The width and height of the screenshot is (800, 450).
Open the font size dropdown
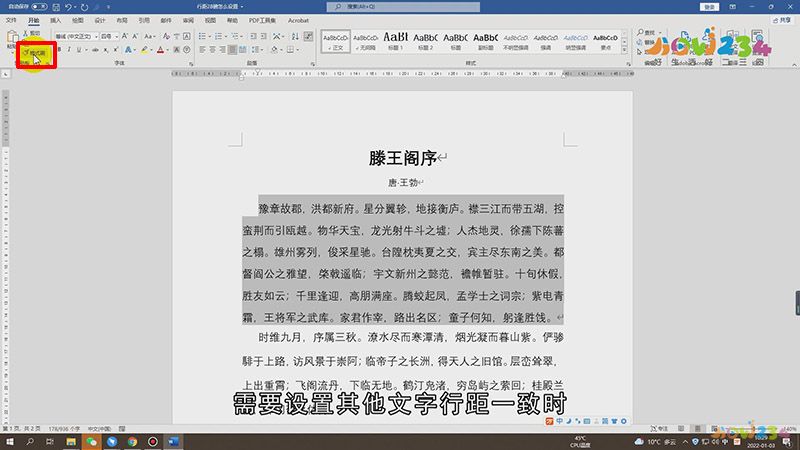point(116,36)
